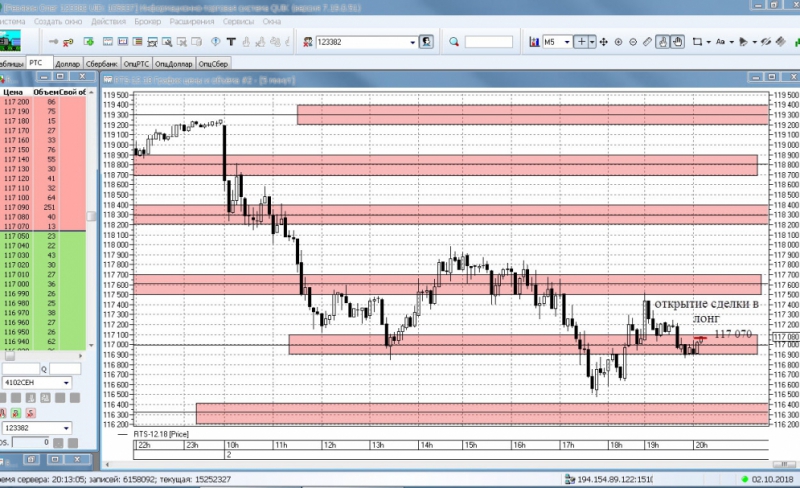Click the disconnect key icon with red cross
Viewport: 800px width, 488px height.
pos(68,42)
